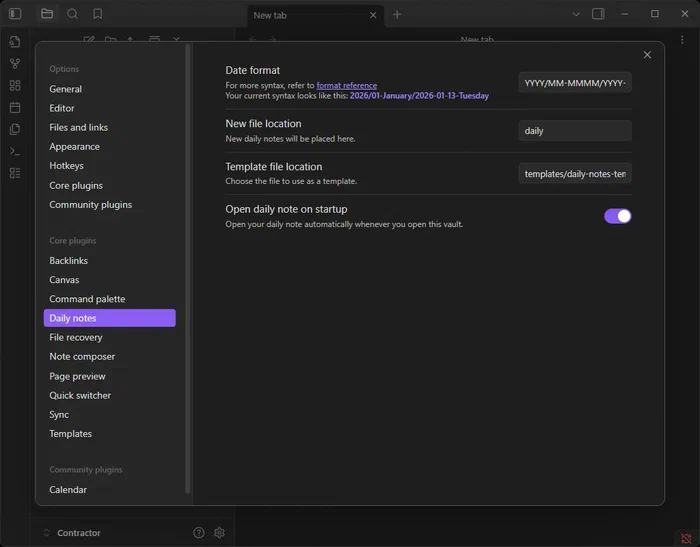The width and height of the screenshot is (700, 547).
Task: Open the more options vertical dots
Action: click(x=682, y=40)
